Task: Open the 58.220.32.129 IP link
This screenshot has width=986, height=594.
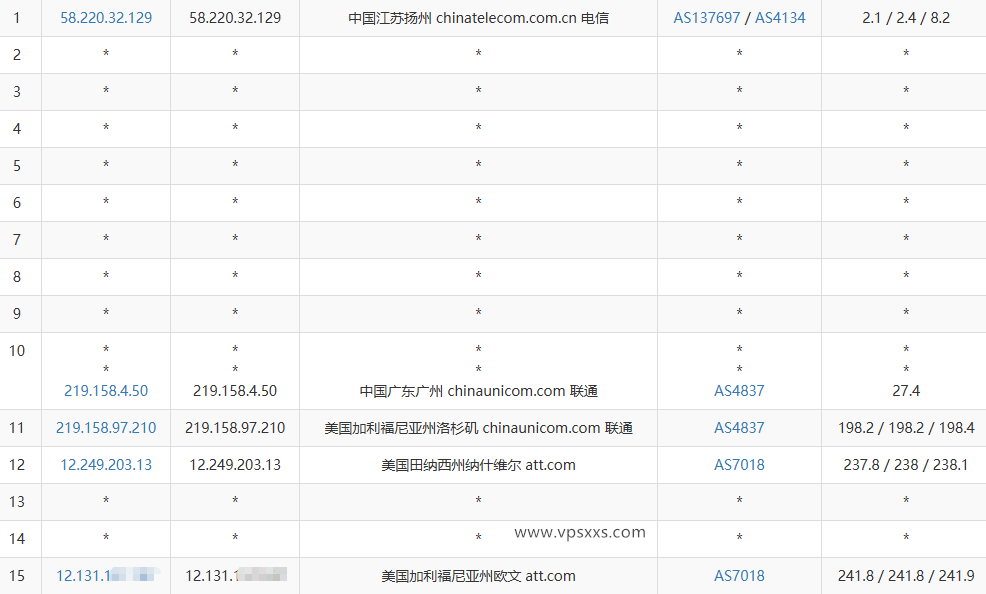Action: point(106,18)
